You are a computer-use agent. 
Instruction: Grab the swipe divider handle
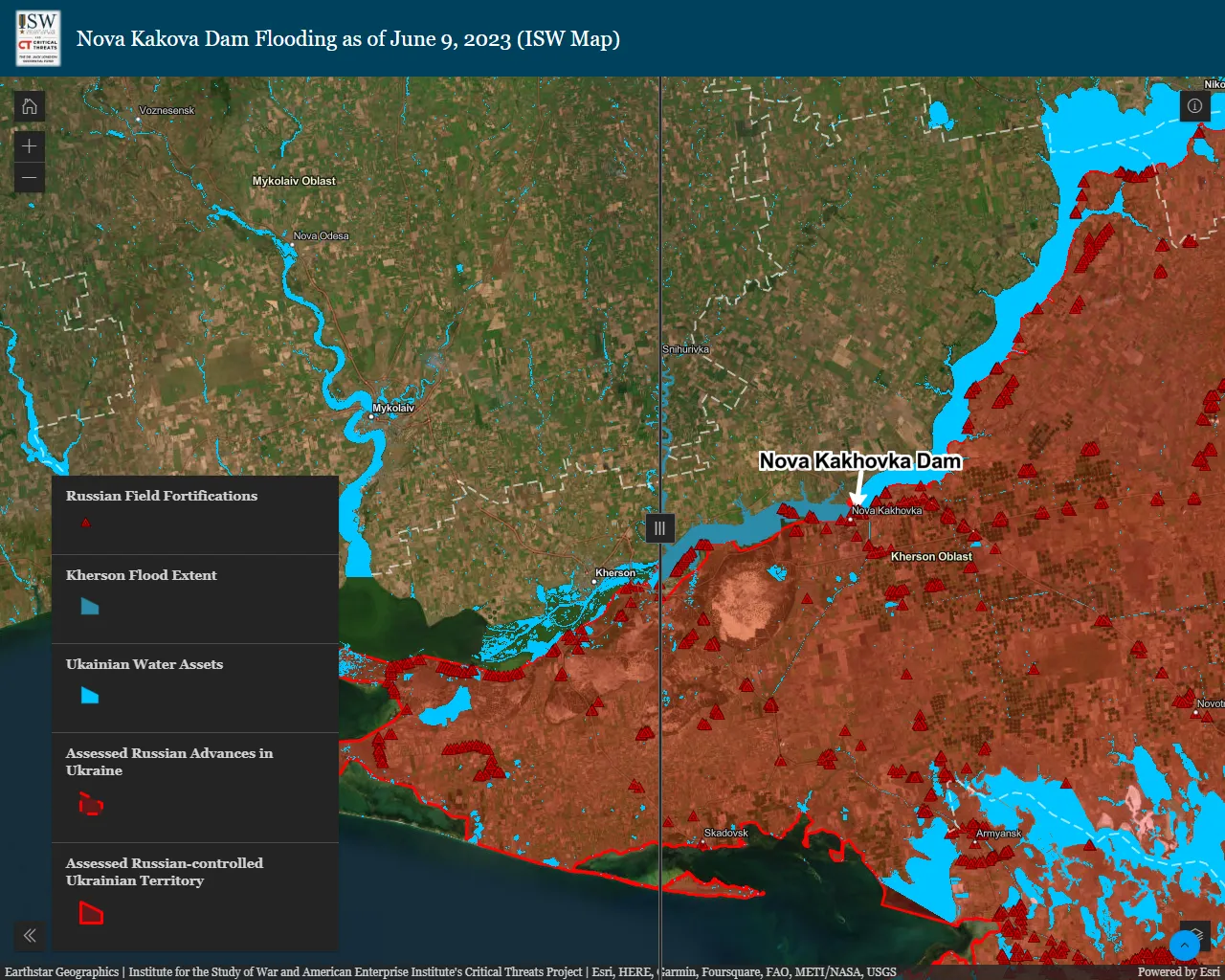[x=659, y=528]
